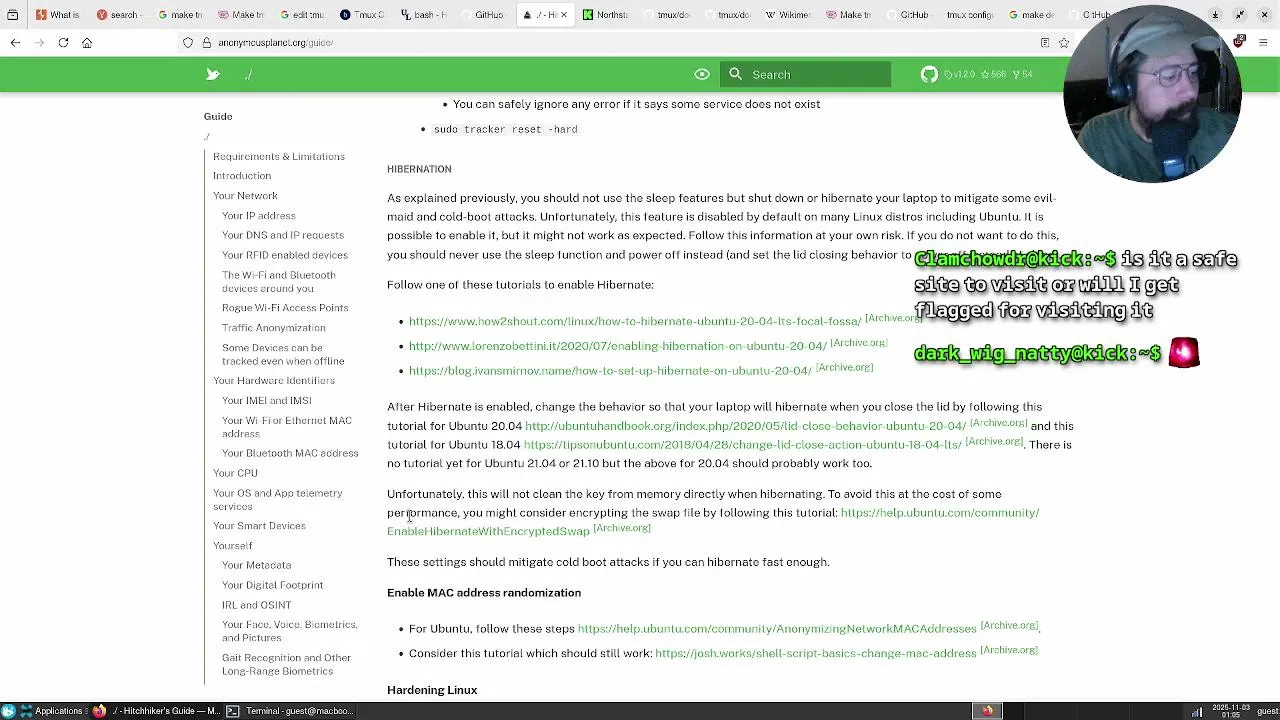Viewport: 1280px width, 720px height.
Task: Open "Your DNS and IP requests" sidebar entry
Action: 283,235
